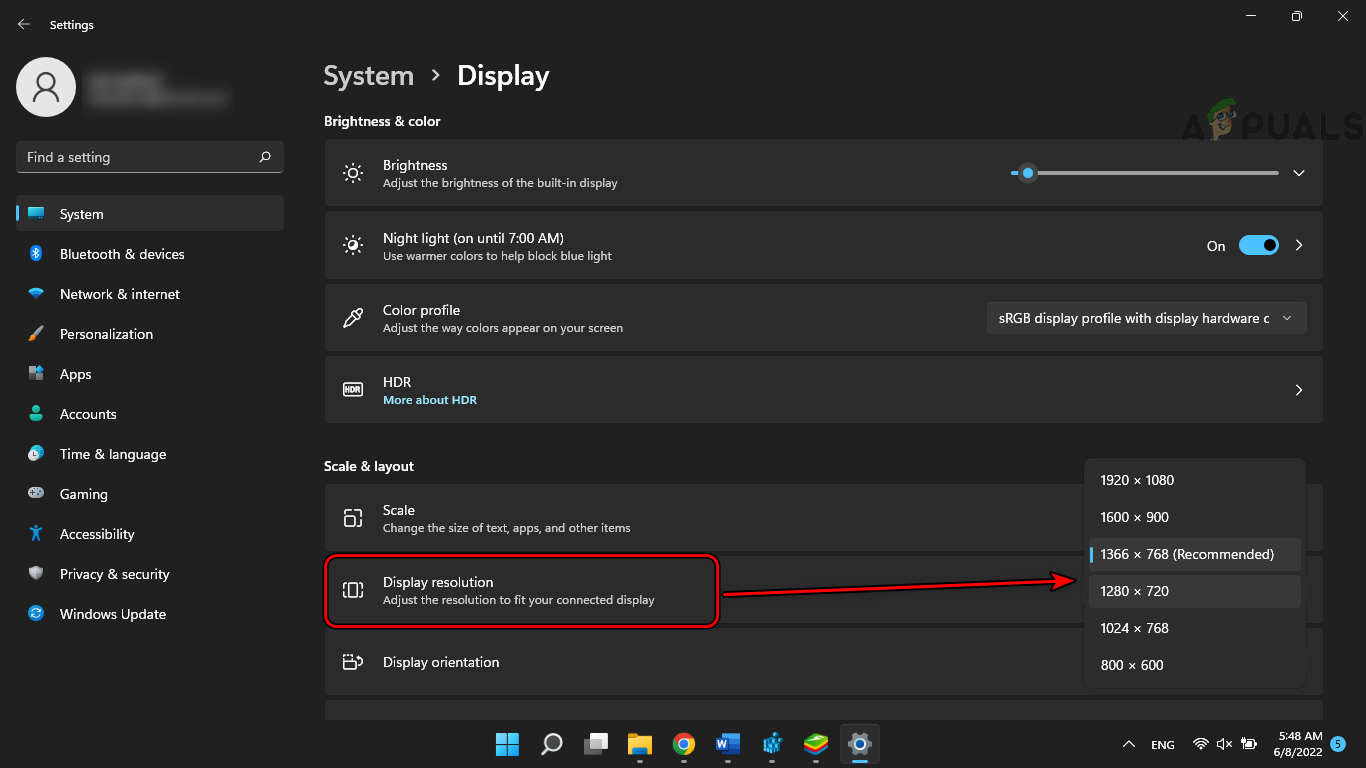
Task: Open HDR settings via chevron
Action: (1299, 390)
